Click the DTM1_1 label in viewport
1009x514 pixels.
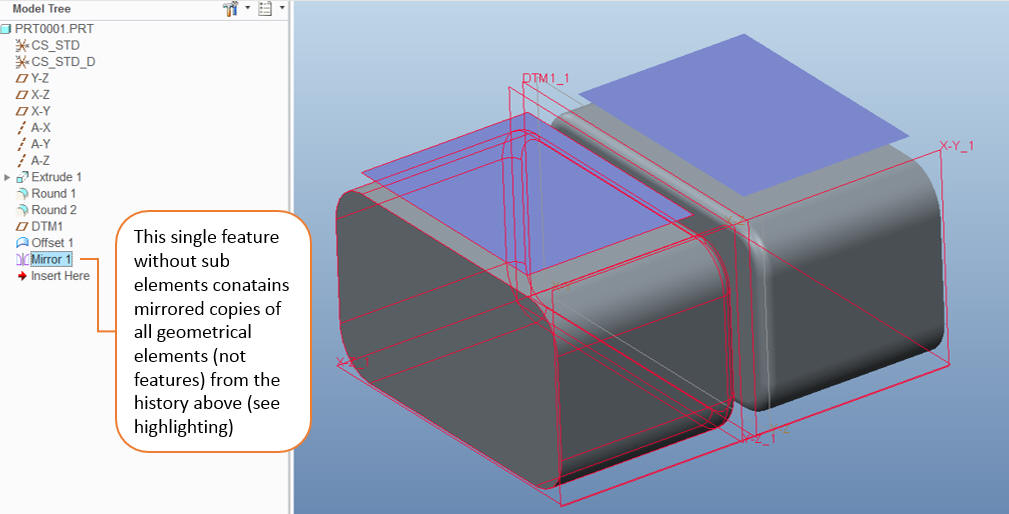point(546,78)
